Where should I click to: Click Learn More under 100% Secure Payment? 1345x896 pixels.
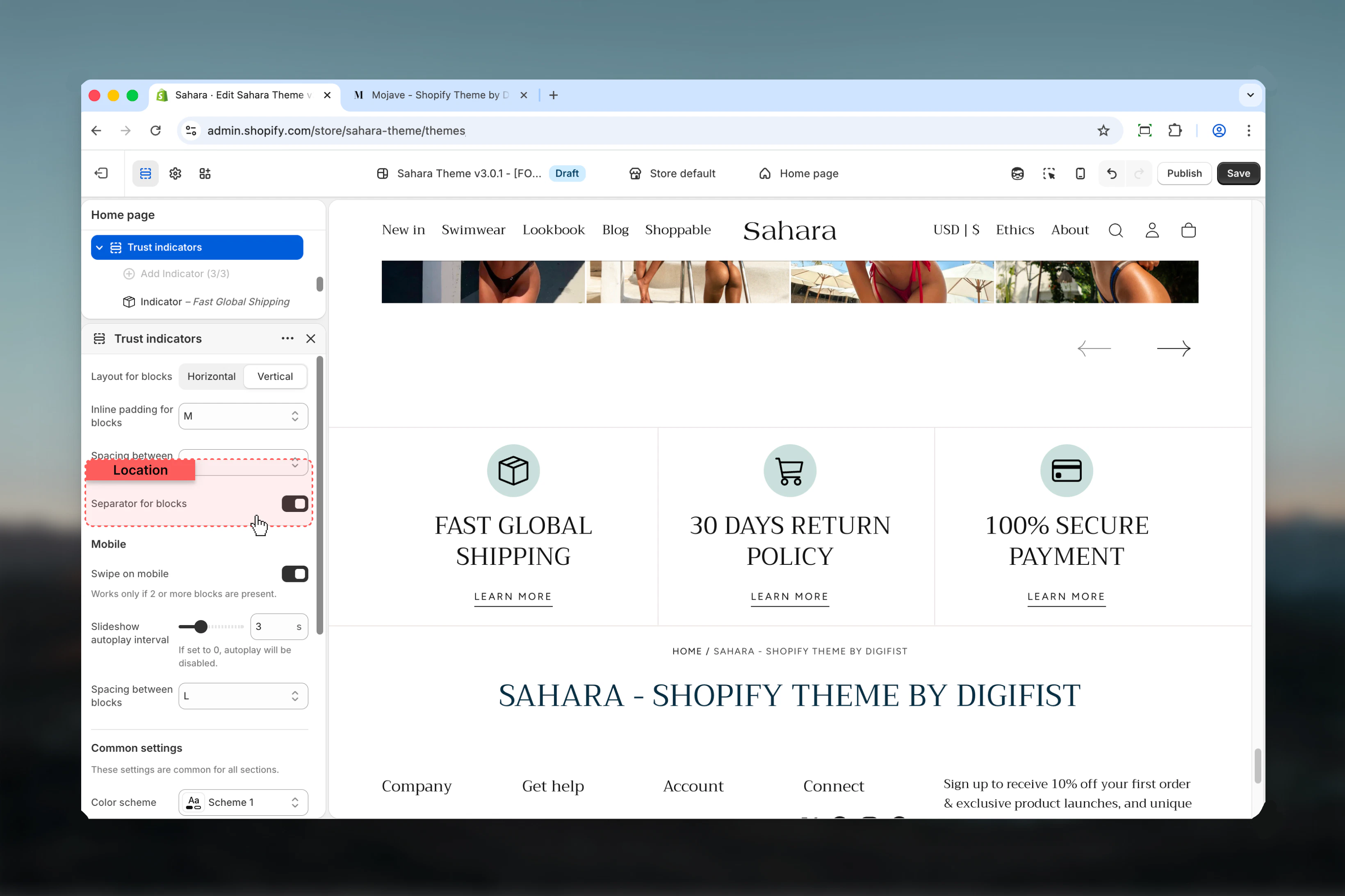coord(1067,596)
